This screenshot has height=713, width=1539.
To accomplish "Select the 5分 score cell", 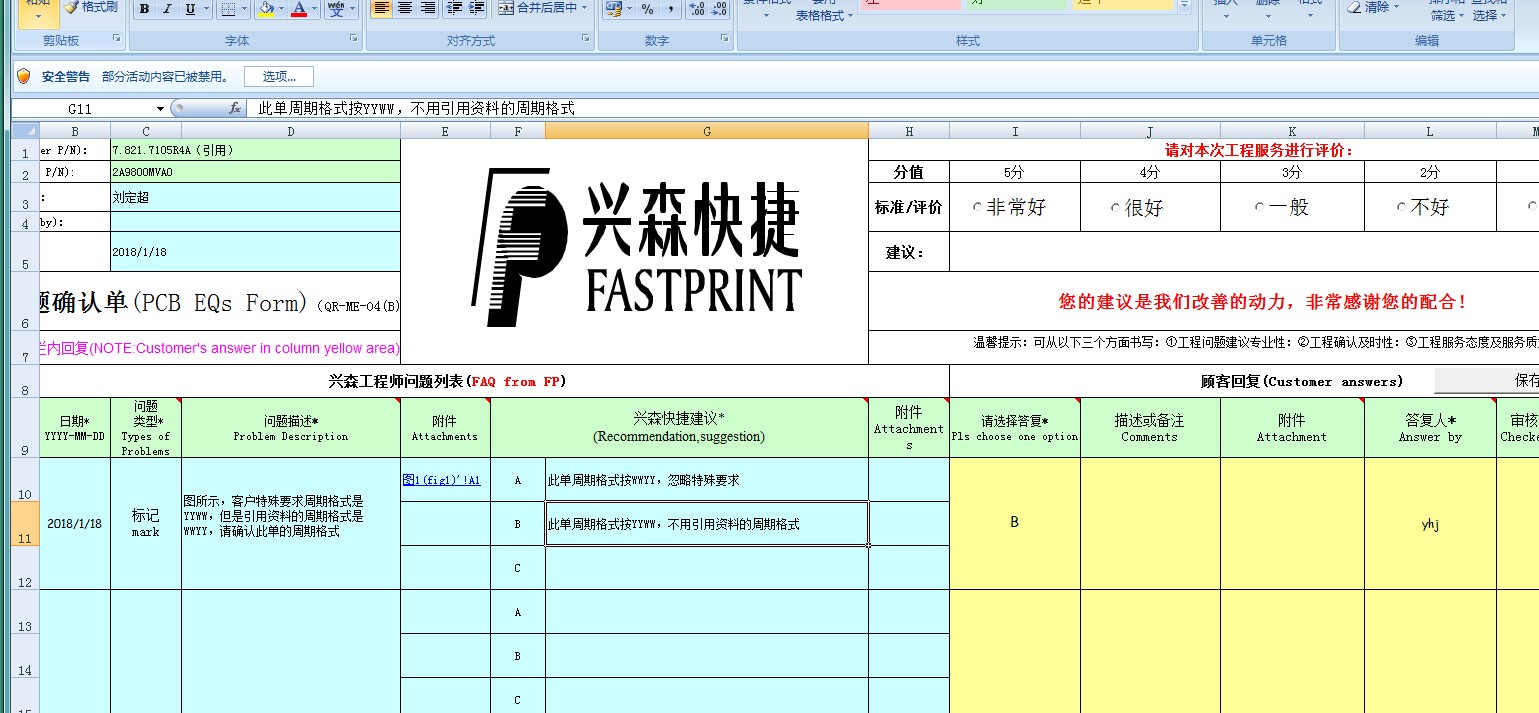I will 1015,172.
